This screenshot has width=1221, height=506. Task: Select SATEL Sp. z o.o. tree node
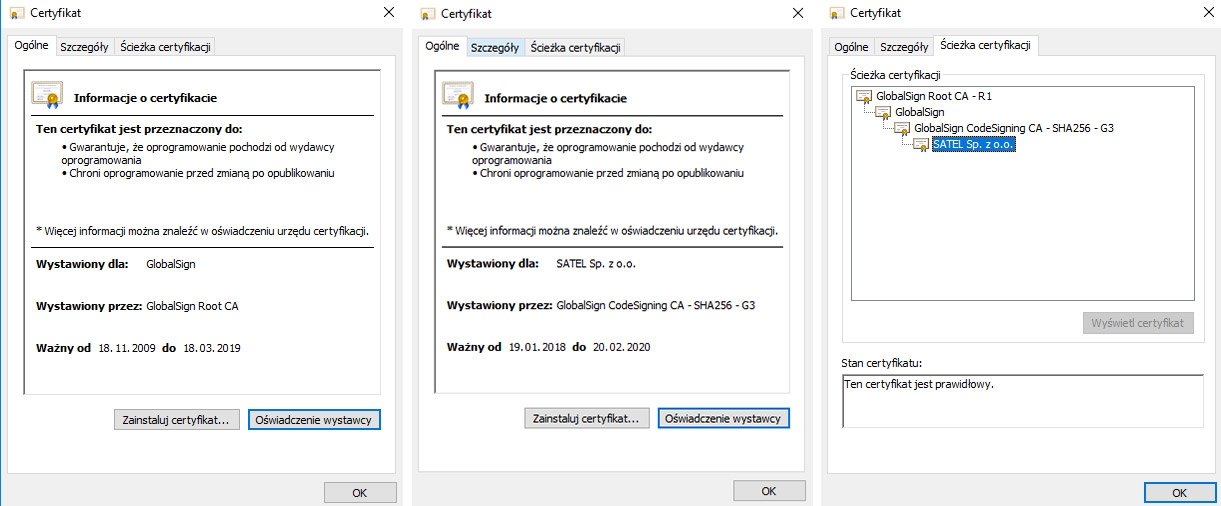(x=974, y=144)
